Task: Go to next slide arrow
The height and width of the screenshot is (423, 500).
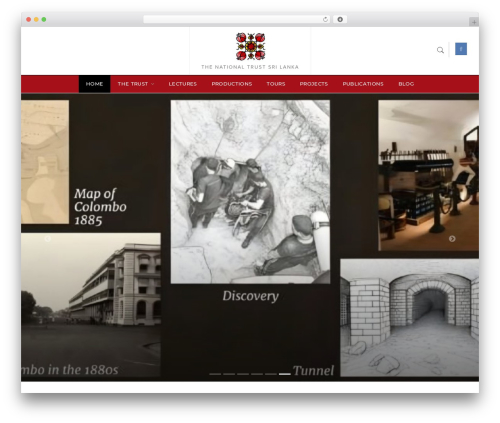Action: 452,239
